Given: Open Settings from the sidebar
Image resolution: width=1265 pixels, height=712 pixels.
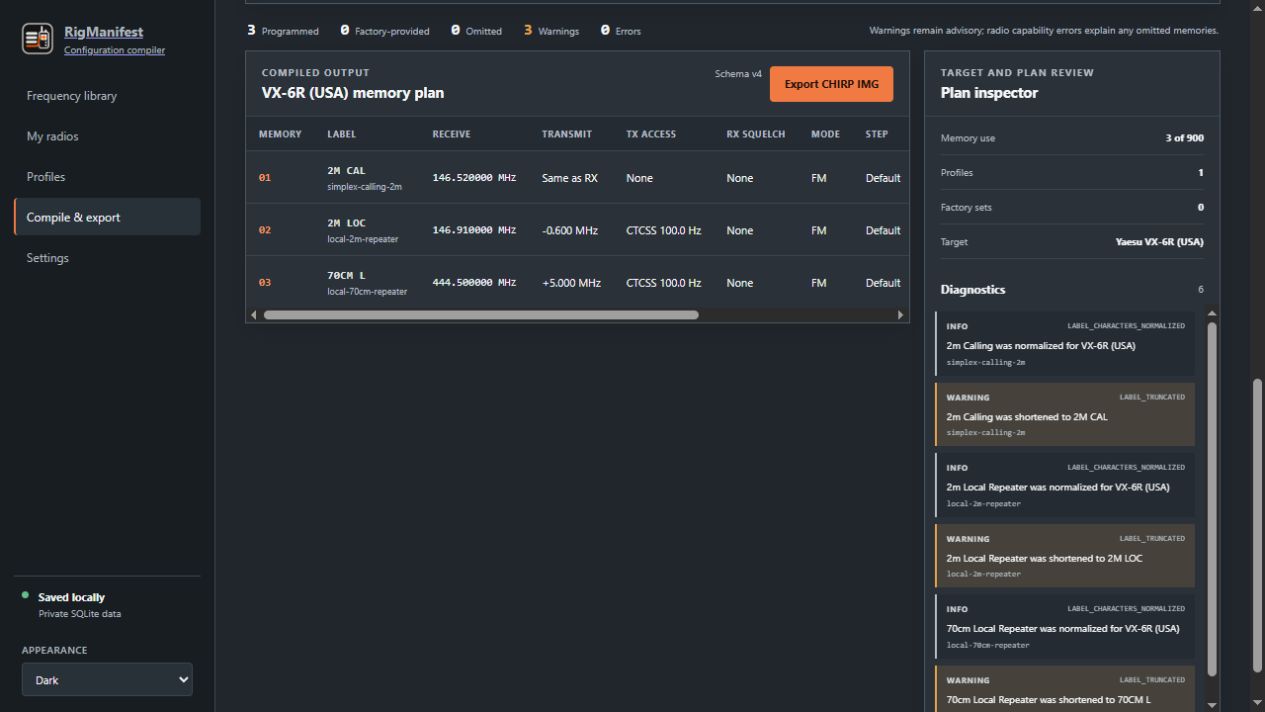Looking at the screenshot, I should pos(107,258).
